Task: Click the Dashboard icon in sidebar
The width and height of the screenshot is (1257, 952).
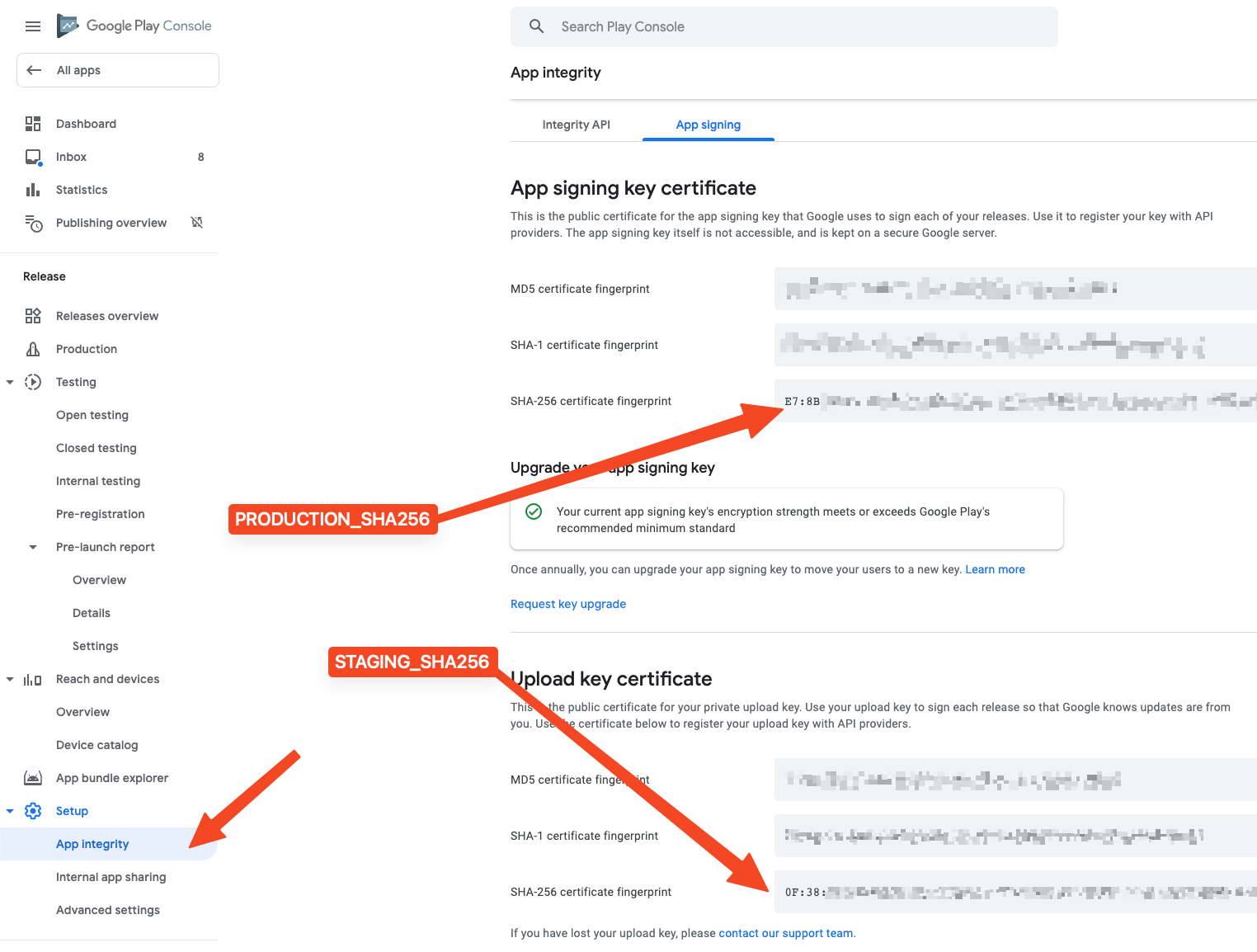Action: 33,124
